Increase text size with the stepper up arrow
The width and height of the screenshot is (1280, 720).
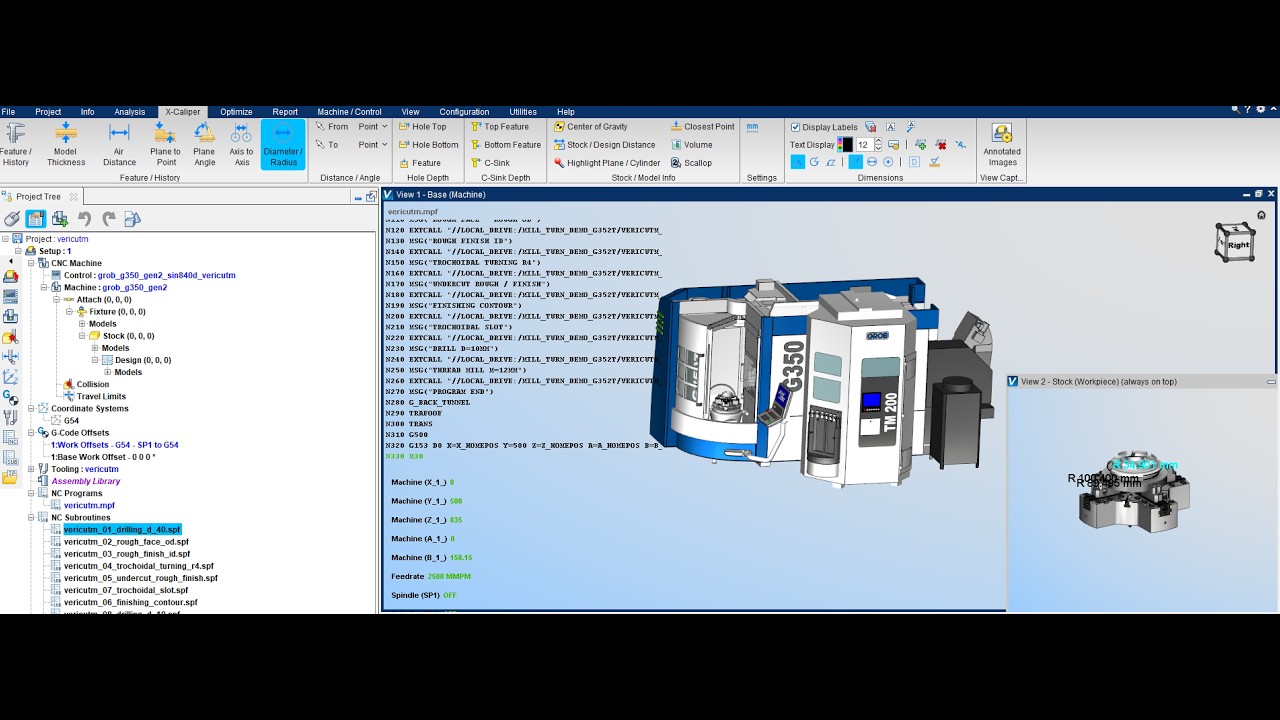tap(878, 140)
